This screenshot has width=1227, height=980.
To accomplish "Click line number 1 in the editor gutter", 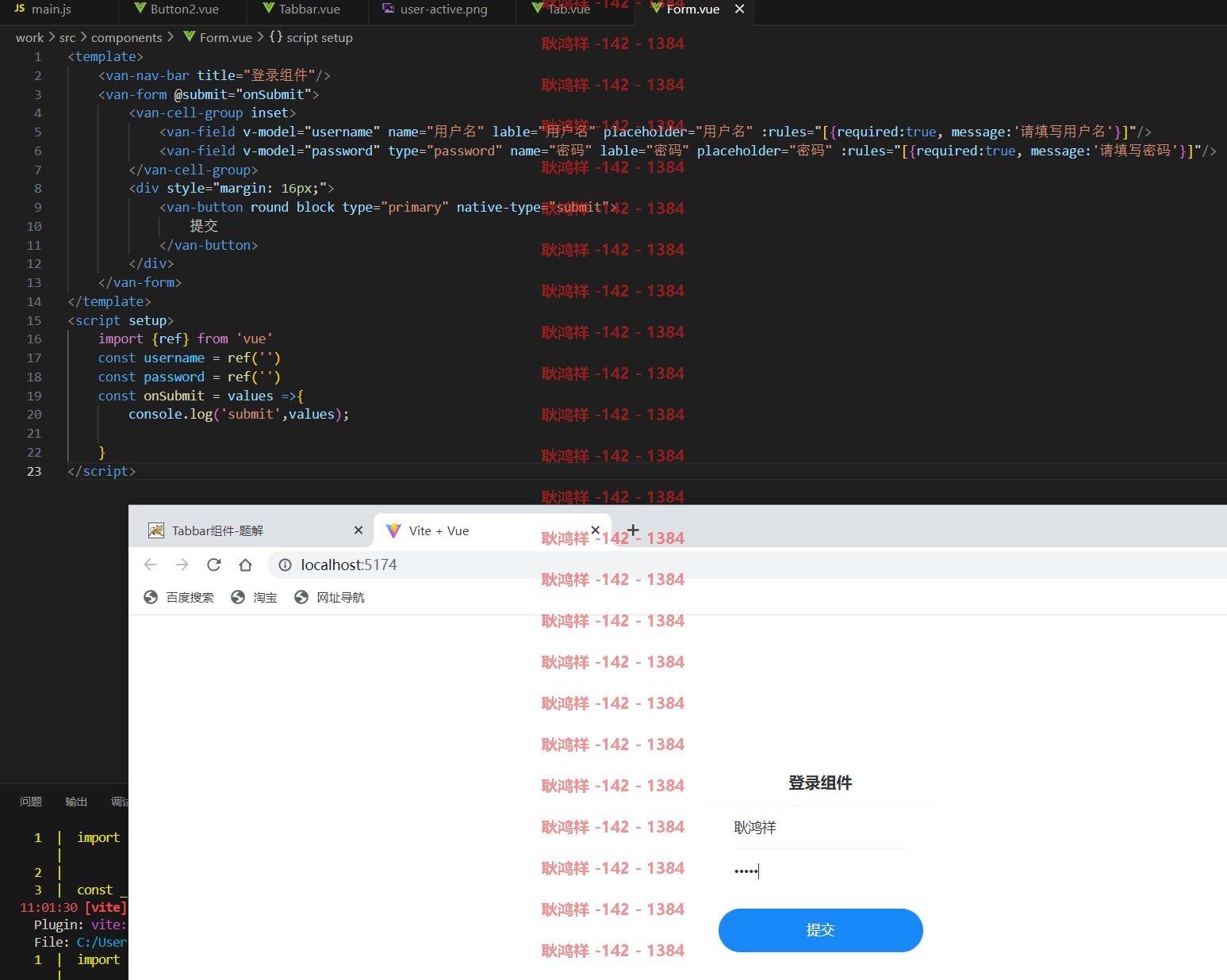I will coord(37,56).
